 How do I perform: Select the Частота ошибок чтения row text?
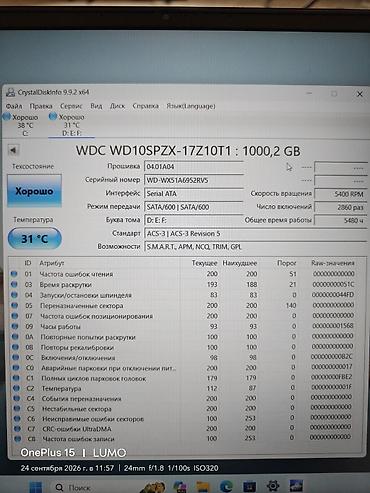pyautogui.click(x=76, y=274)
